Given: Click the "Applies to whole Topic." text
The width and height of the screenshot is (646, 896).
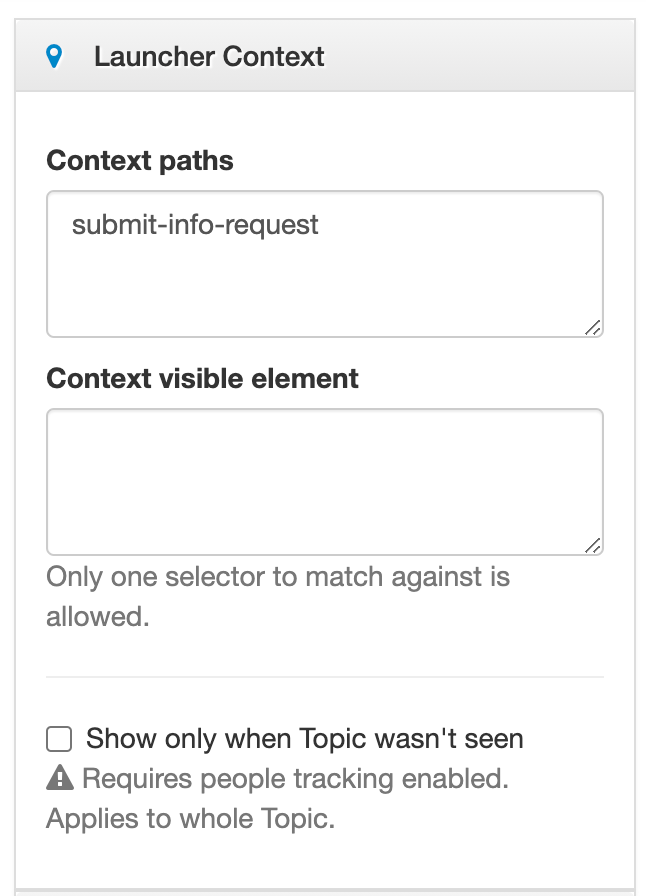Looking at the screenshot, I should [x=190, y=818].
